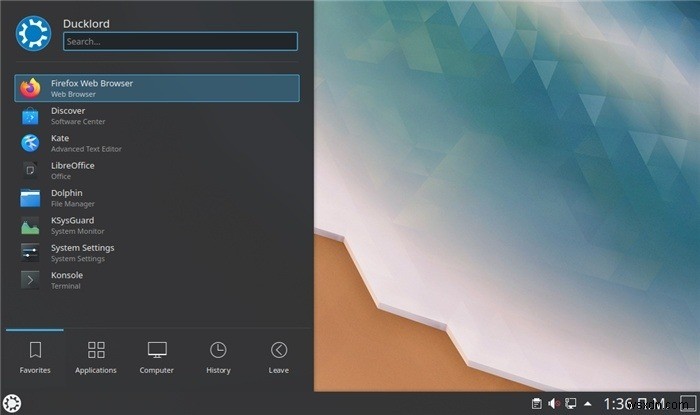Select the "File Manager" subtitle text
700x415 pixels.
73,204
